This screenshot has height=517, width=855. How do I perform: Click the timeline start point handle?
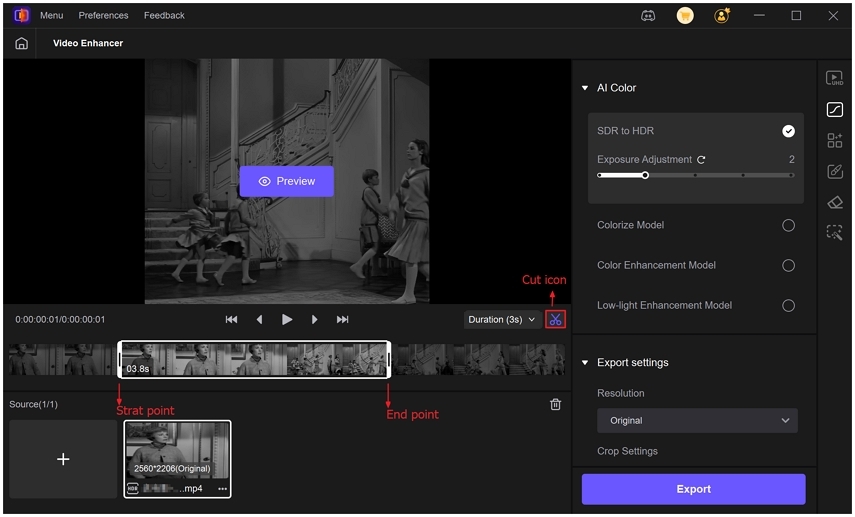(x=120, y=359)
